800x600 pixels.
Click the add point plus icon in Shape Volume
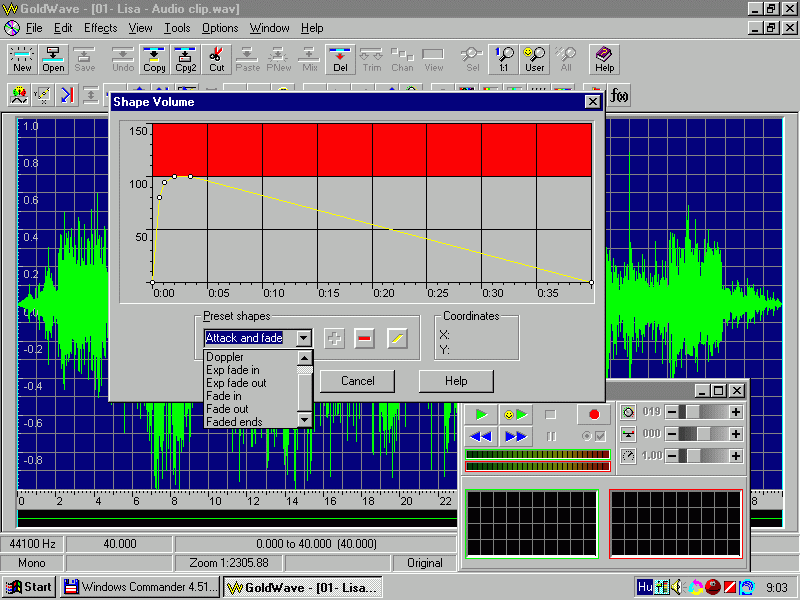(x=334, y=338)
